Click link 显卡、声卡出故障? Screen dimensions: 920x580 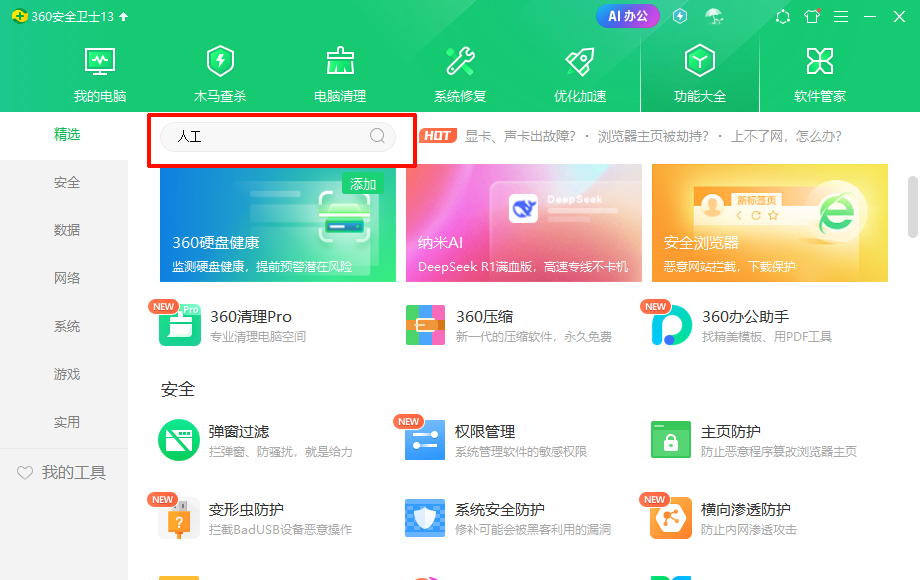(x=520, y=137)
